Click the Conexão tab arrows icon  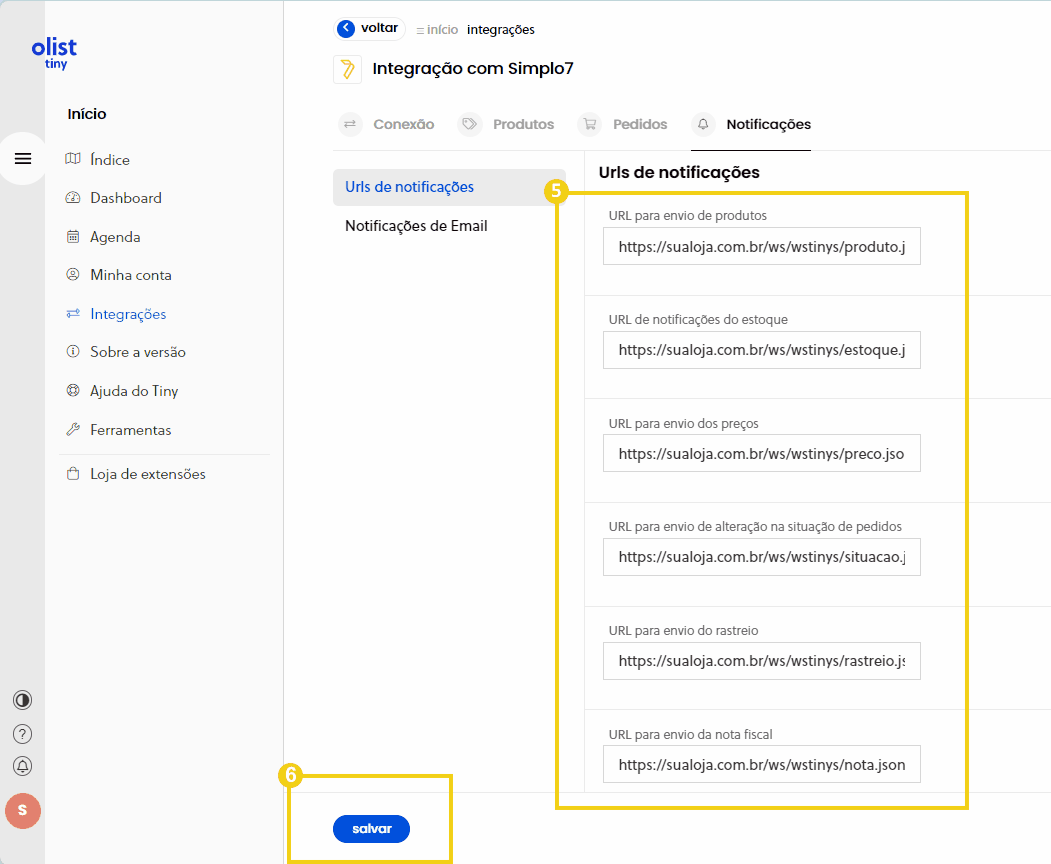[x=350, y=124]
